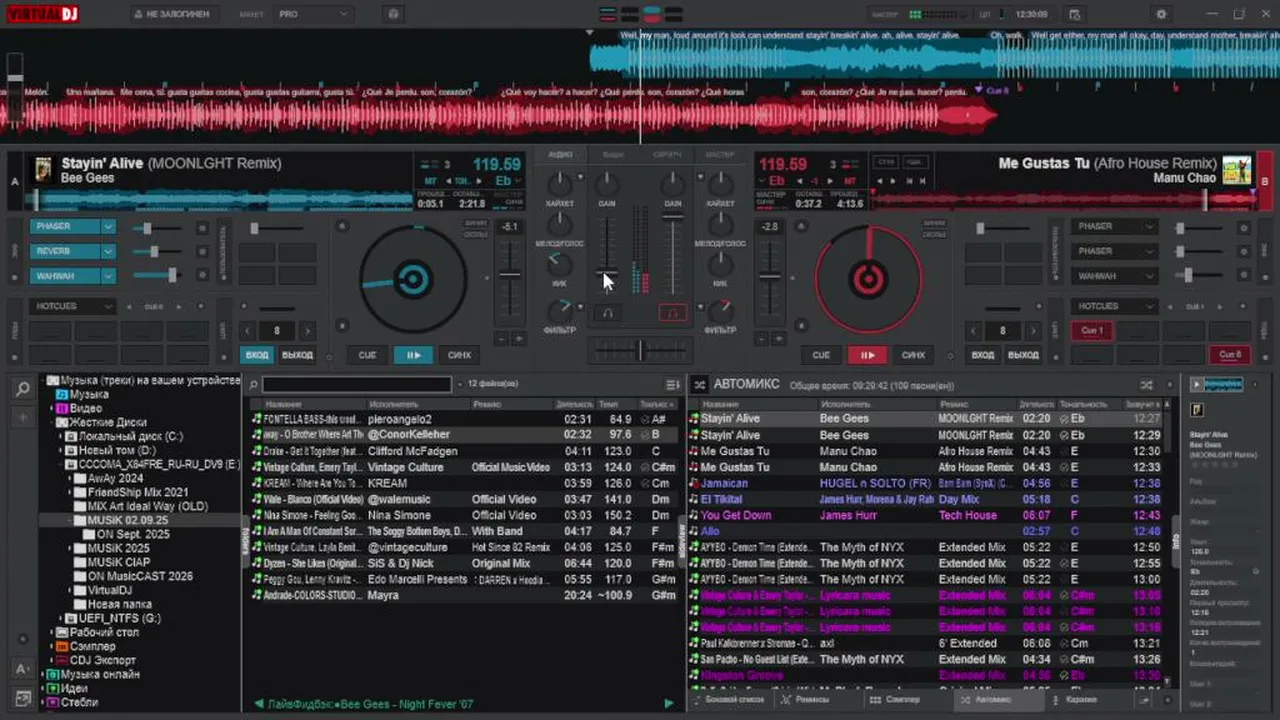This screenshot has width=1280, height=720.
Task: Click the play arrow next to LiveFeedback suggestion
Action: [x=669, y=704]
